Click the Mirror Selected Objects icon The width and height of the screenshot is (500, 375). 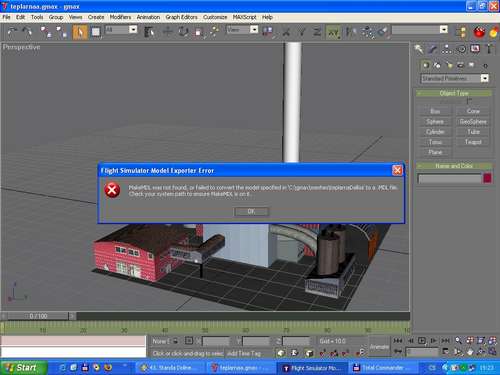pos(351,32)
